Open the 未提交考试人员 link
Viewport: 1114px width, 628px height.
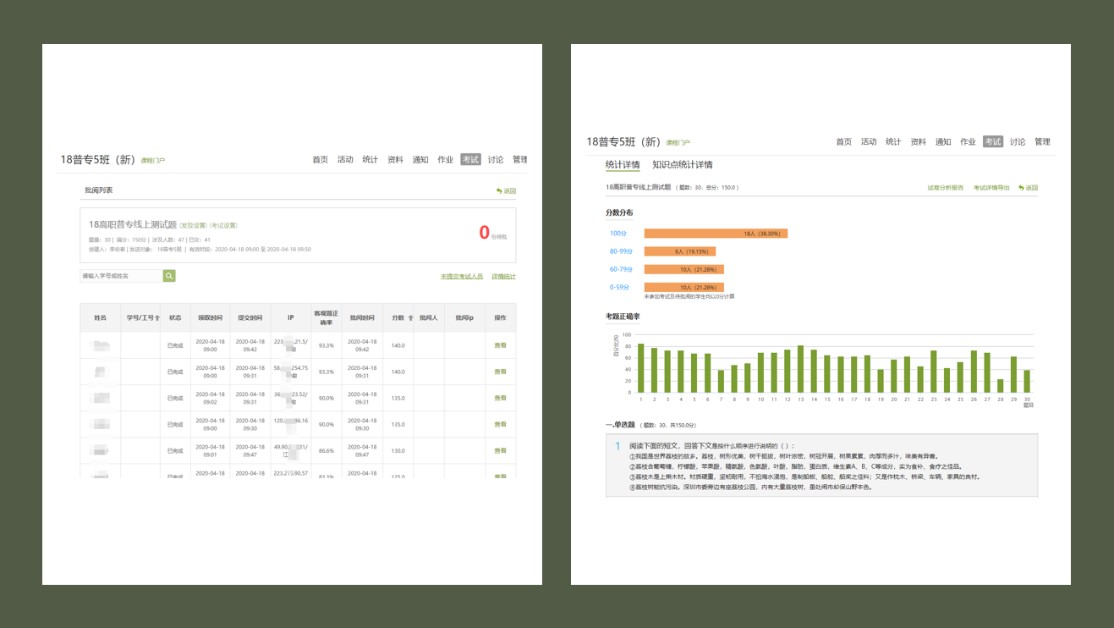461,276
